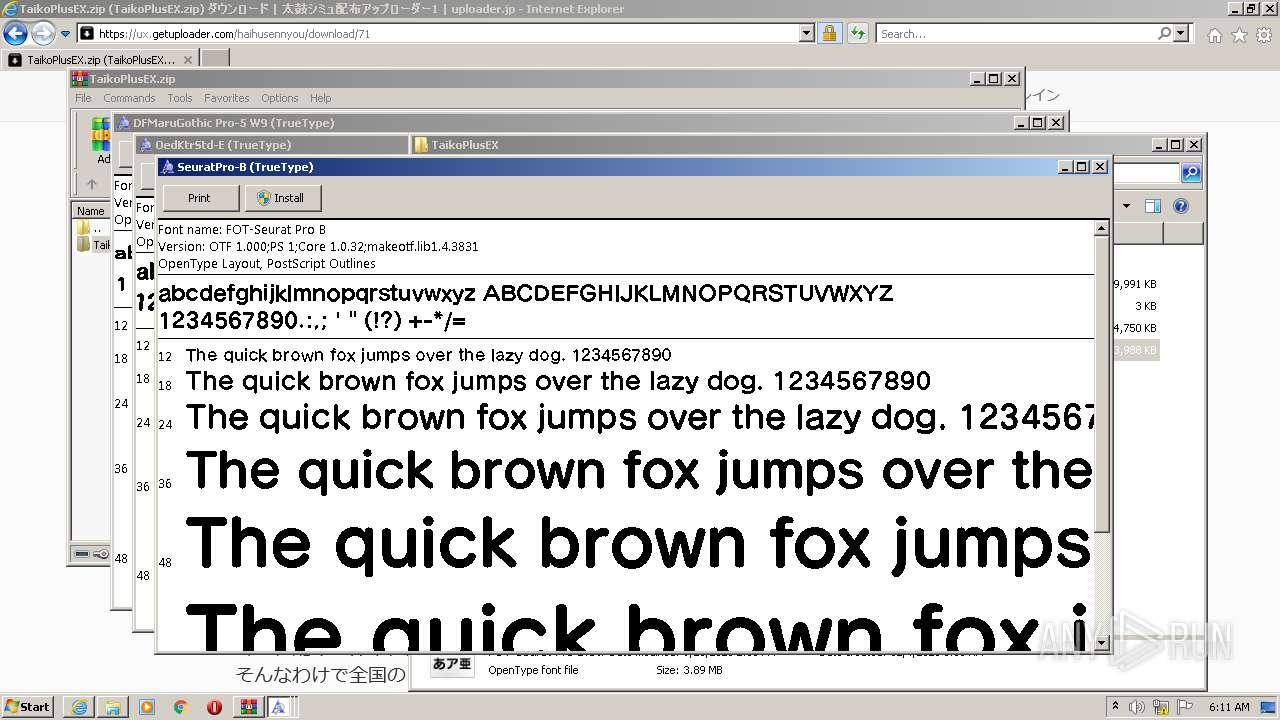Open Opera browser from the taskbar

coord(215,707)
